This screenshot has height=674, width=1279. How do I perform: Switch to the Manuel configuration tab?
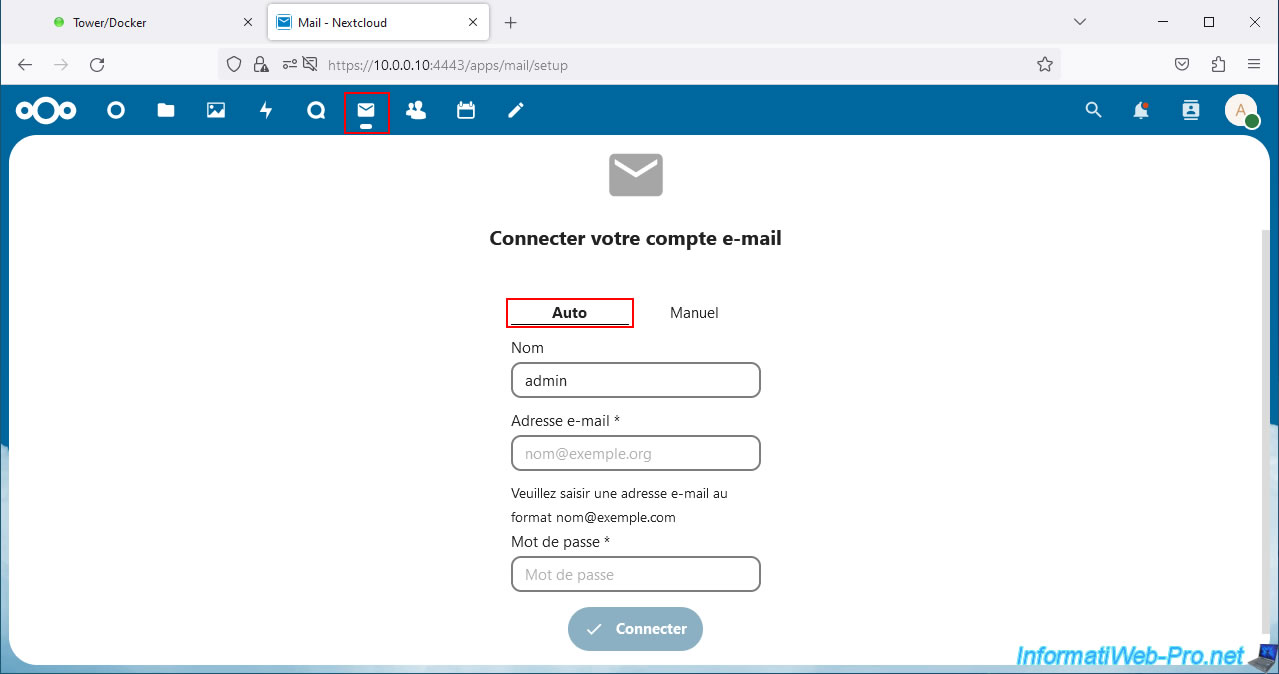click(x=694, y=313)
